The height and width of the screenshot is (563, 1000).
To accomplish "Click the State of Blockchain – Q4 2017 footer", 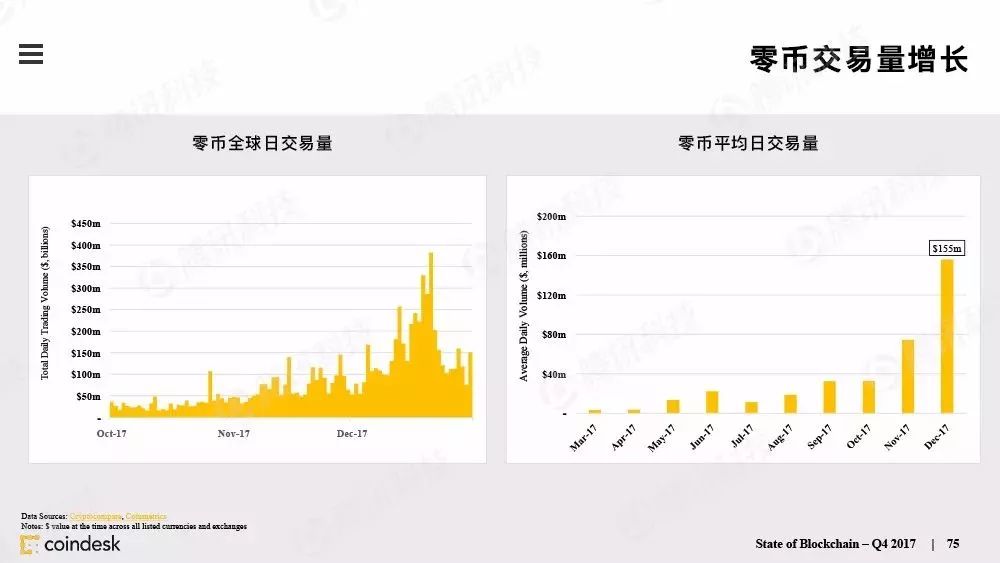I will pos(835,544).
